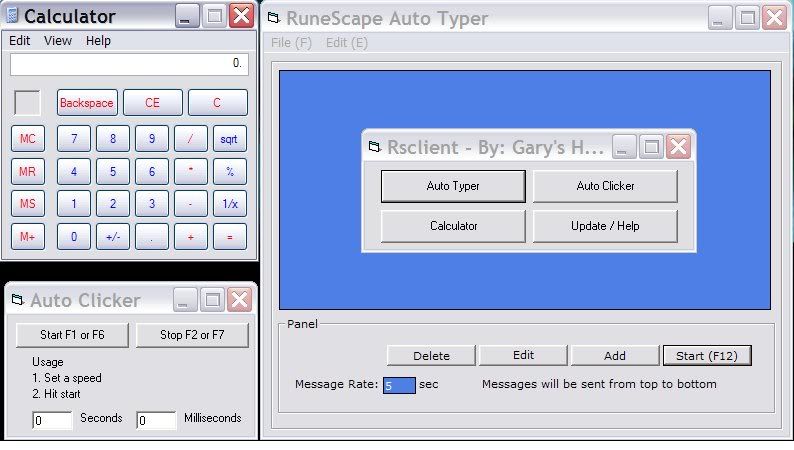Click the Calculator title bar app icon
This screenshot has height=450, width=794.
tap(13, 16)
